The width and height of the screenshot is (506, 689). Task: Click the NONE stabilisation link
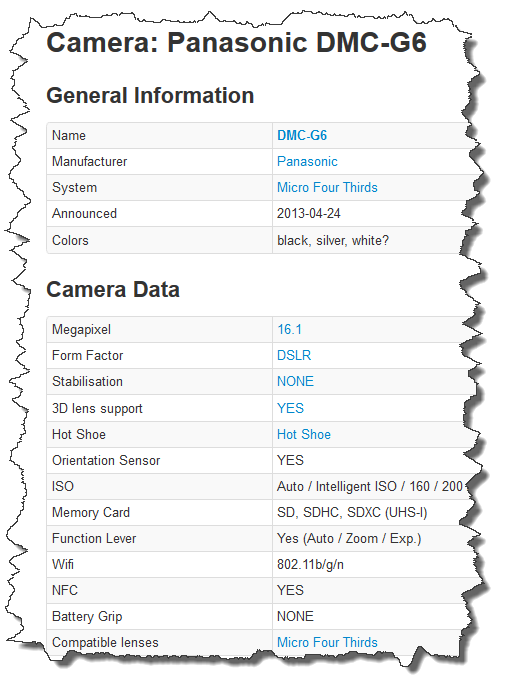(295, 381)
